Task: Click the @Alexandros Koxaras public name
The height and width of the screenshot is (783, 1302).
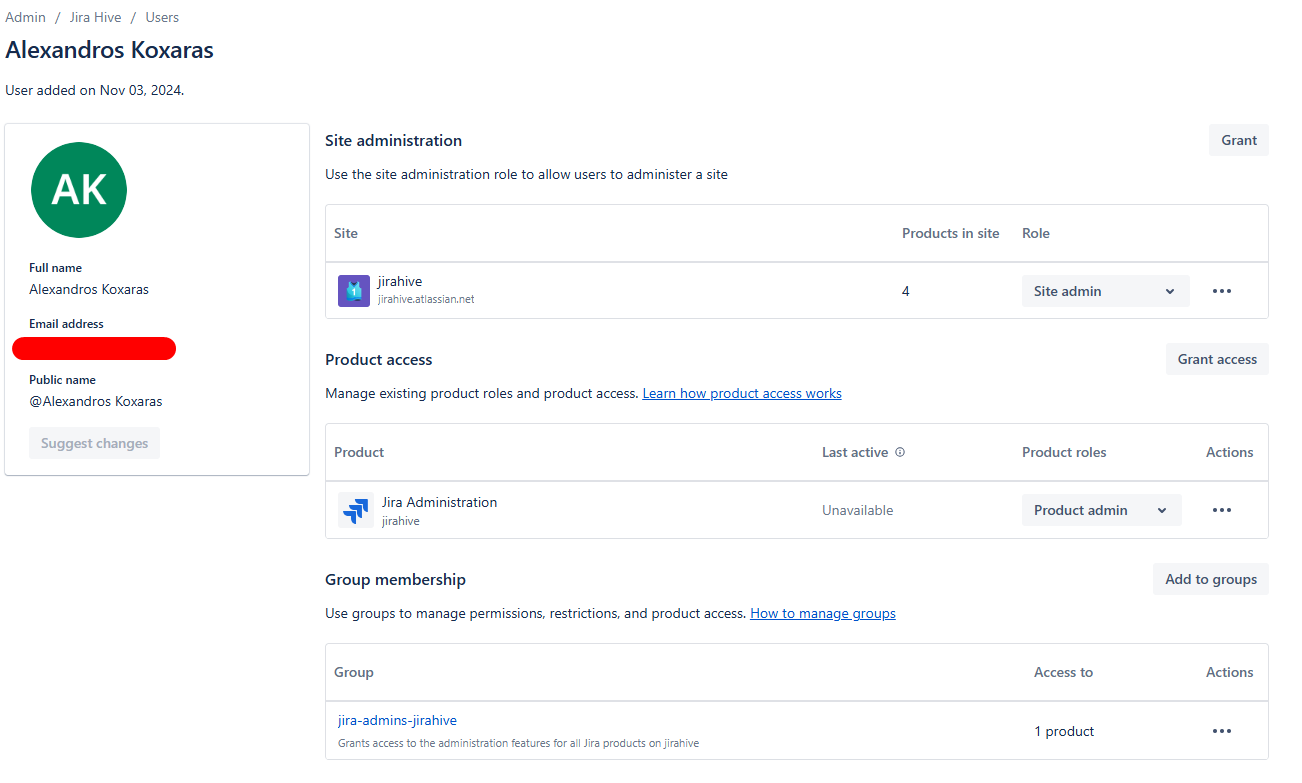Action: pos(96,401)
